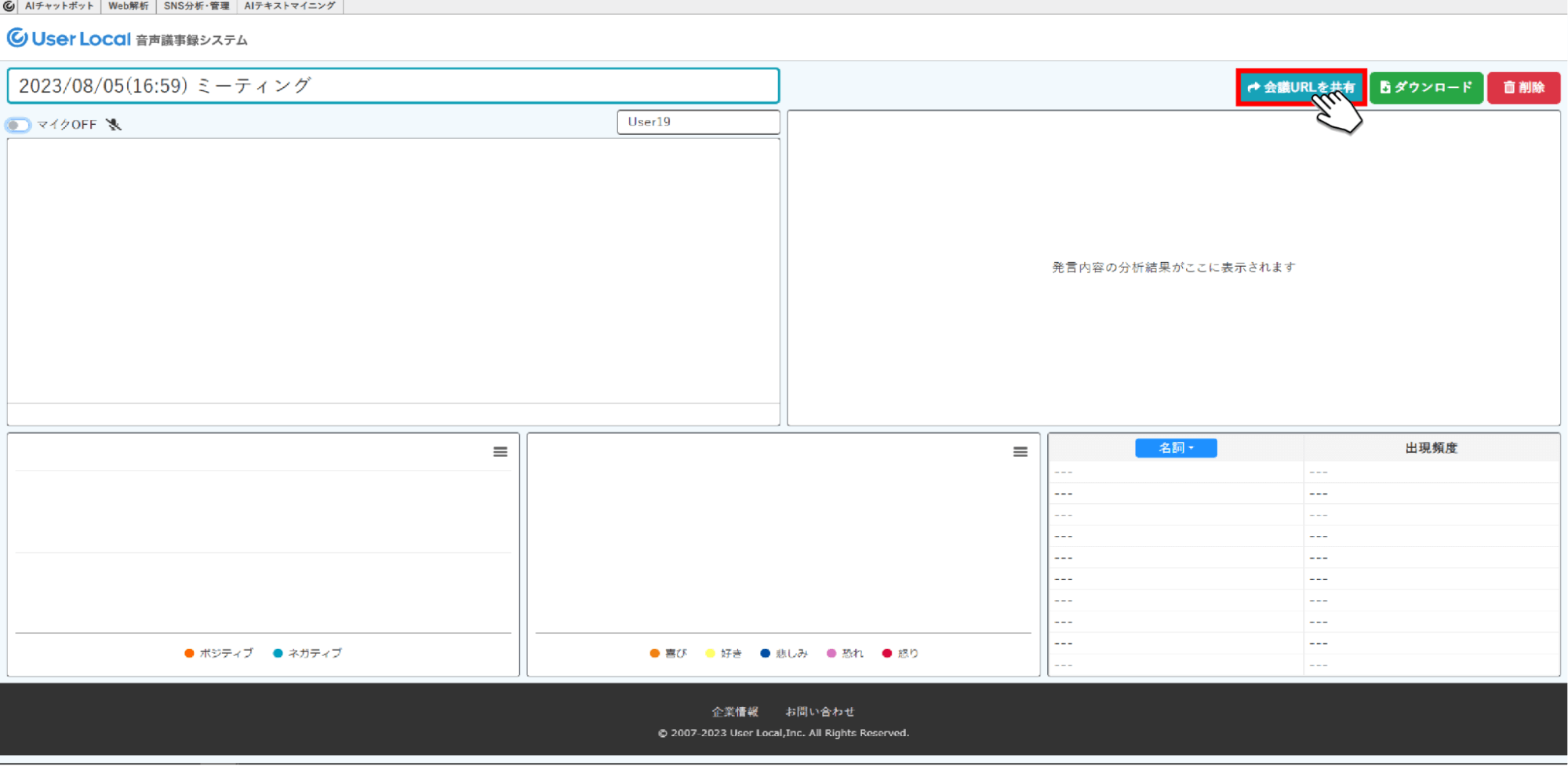Toggle the 怒り legend item
Image resolution: width=1568 pixels, height=766 pixels.
[x=900, y=653]
